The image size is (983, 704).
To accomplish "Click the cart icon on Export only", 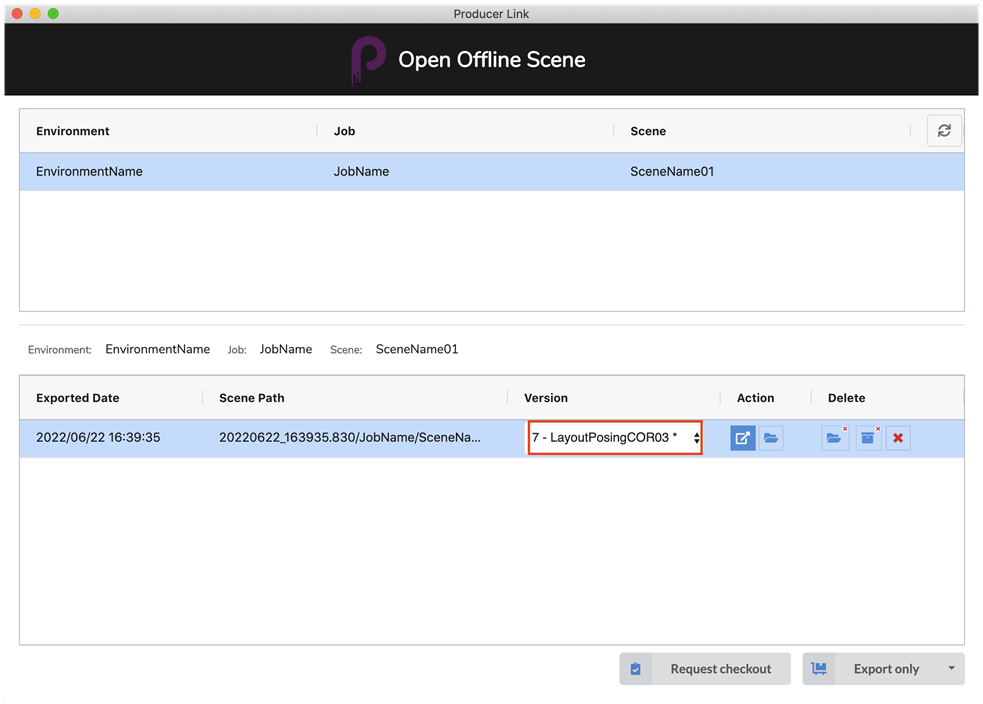I will point(819,669).
